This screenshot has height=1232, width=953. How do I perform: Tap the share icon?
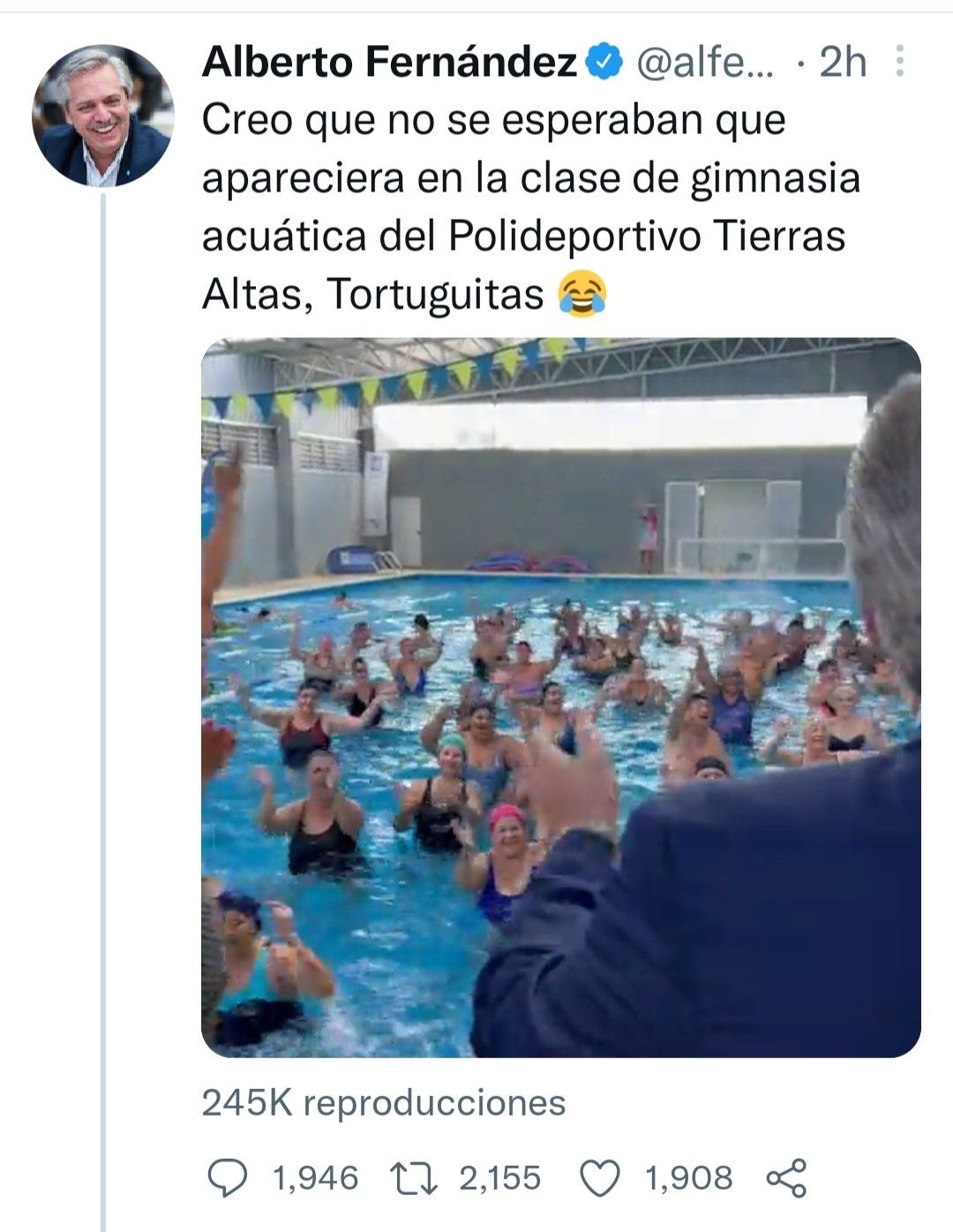(786, 1178)
